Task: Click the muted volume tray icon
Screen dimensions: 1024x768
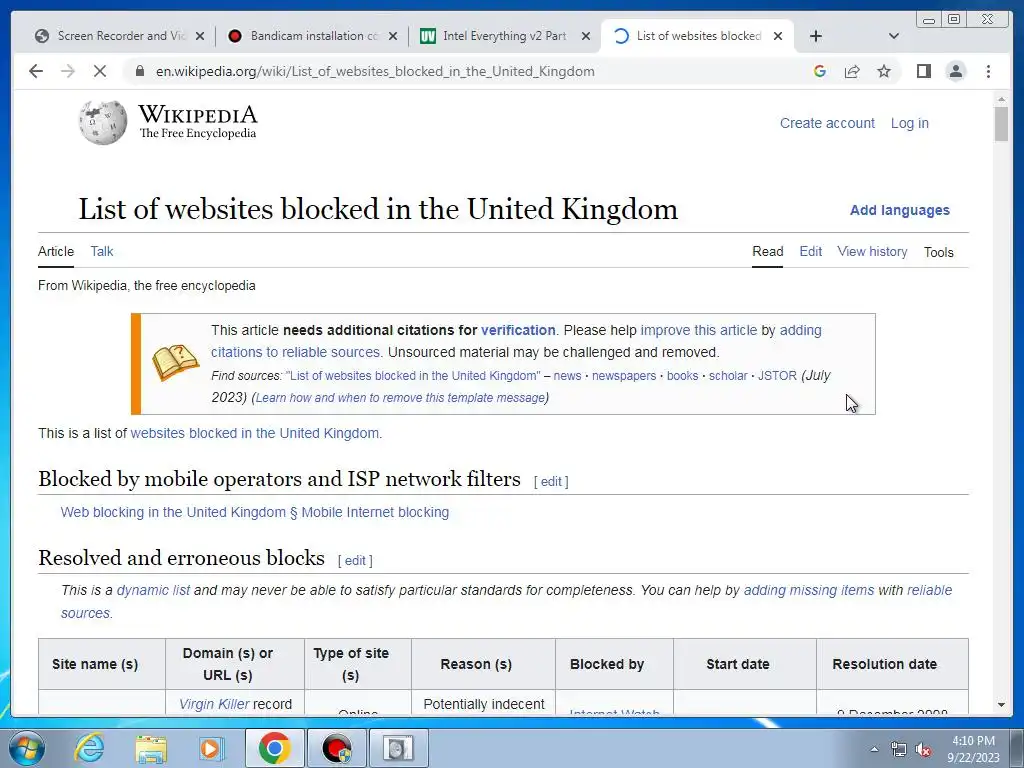Action: pos(923,750)
